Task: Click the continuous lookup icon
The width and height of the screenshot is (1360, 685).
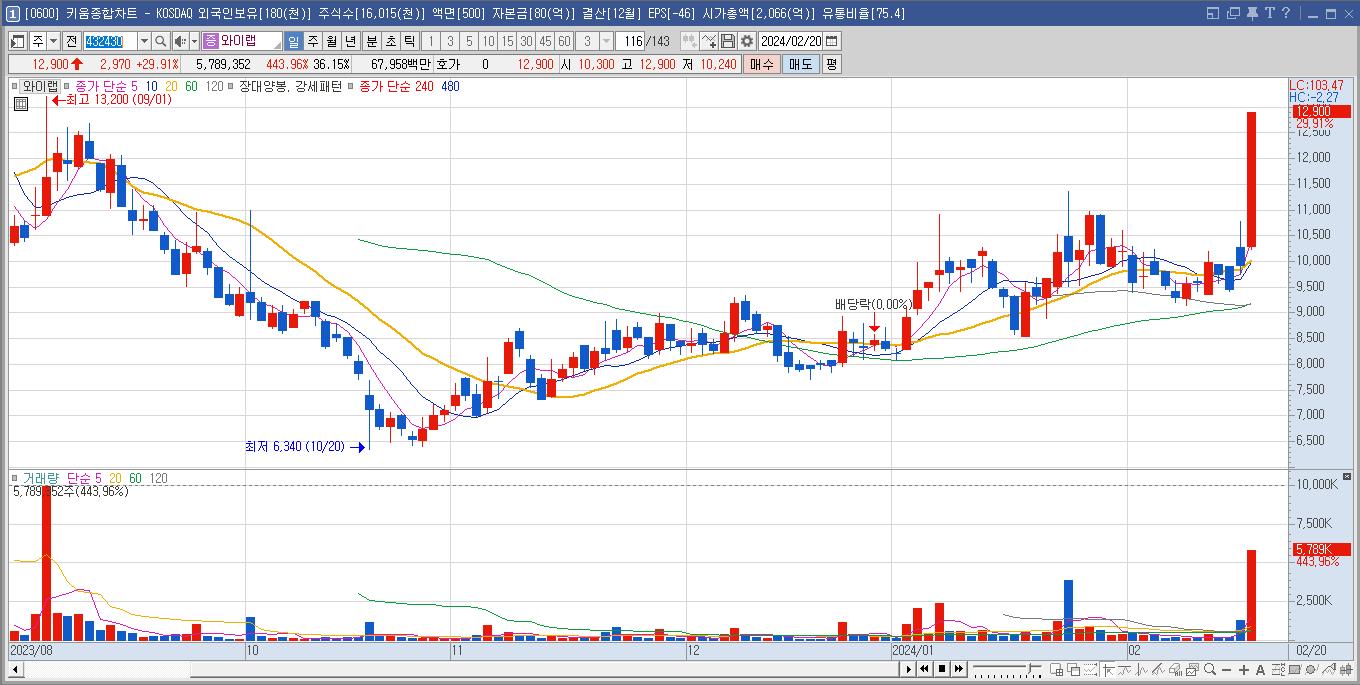Action: [x=689, y=41]
